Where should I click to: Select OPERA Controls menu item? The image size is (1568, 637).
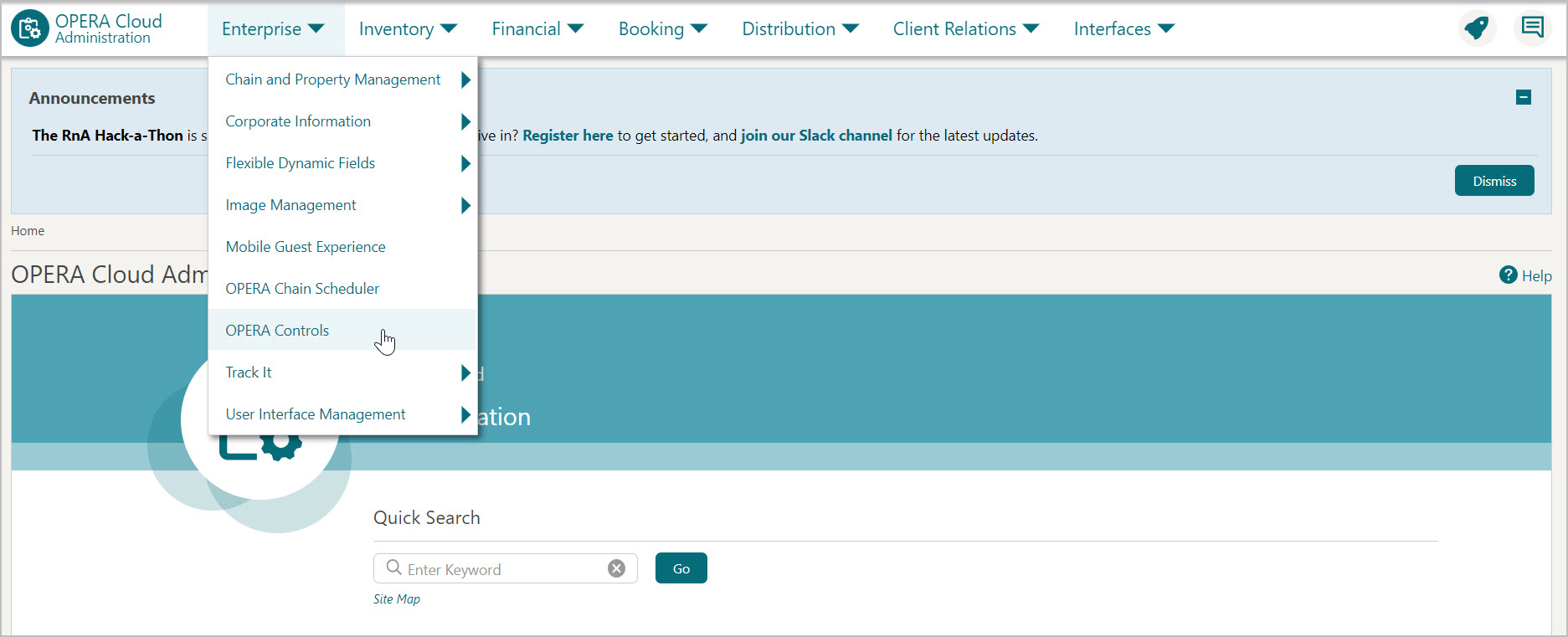coord(343,331)
